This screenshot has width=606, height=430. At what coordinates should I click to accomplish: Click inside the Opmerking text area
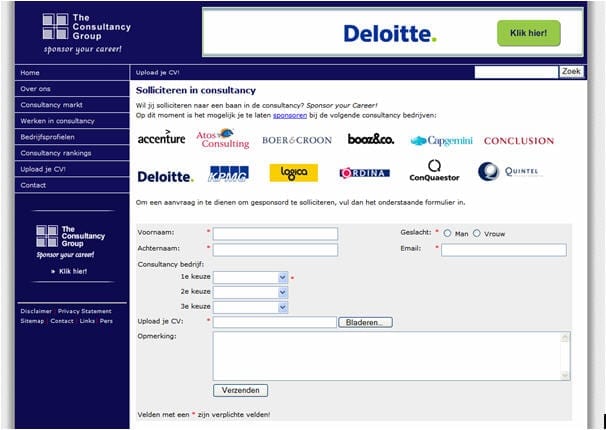tap(386, 356)
